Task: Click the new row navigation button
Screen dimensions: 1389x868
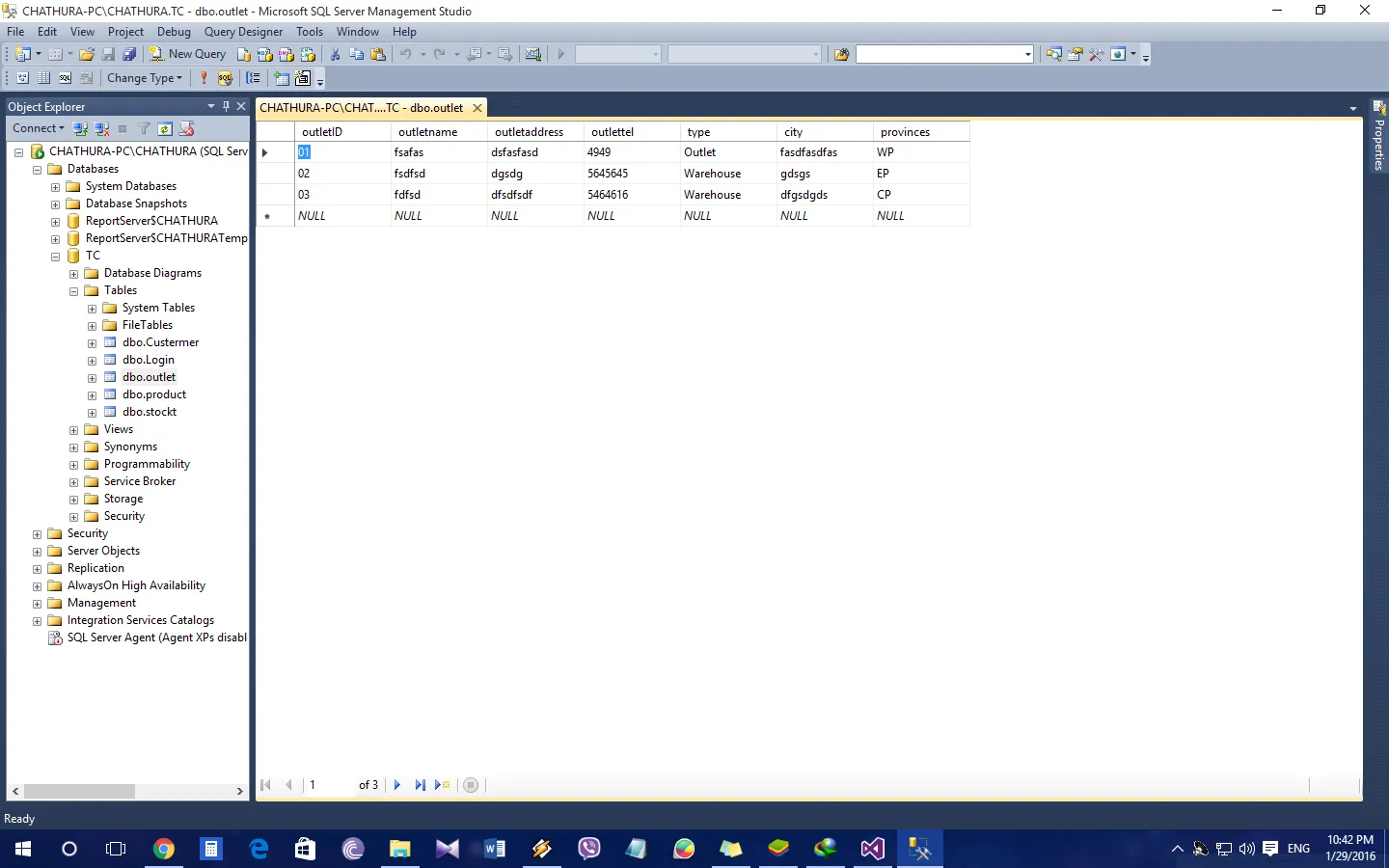Action: pyautogui.click(x=443, y=785)
